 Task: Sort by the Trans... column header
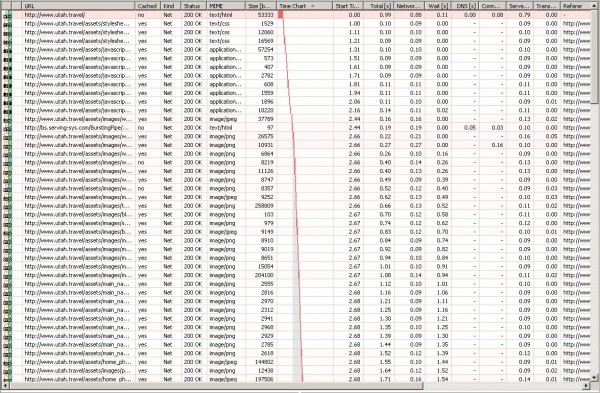pyautogui.click(x=547, y=6)
